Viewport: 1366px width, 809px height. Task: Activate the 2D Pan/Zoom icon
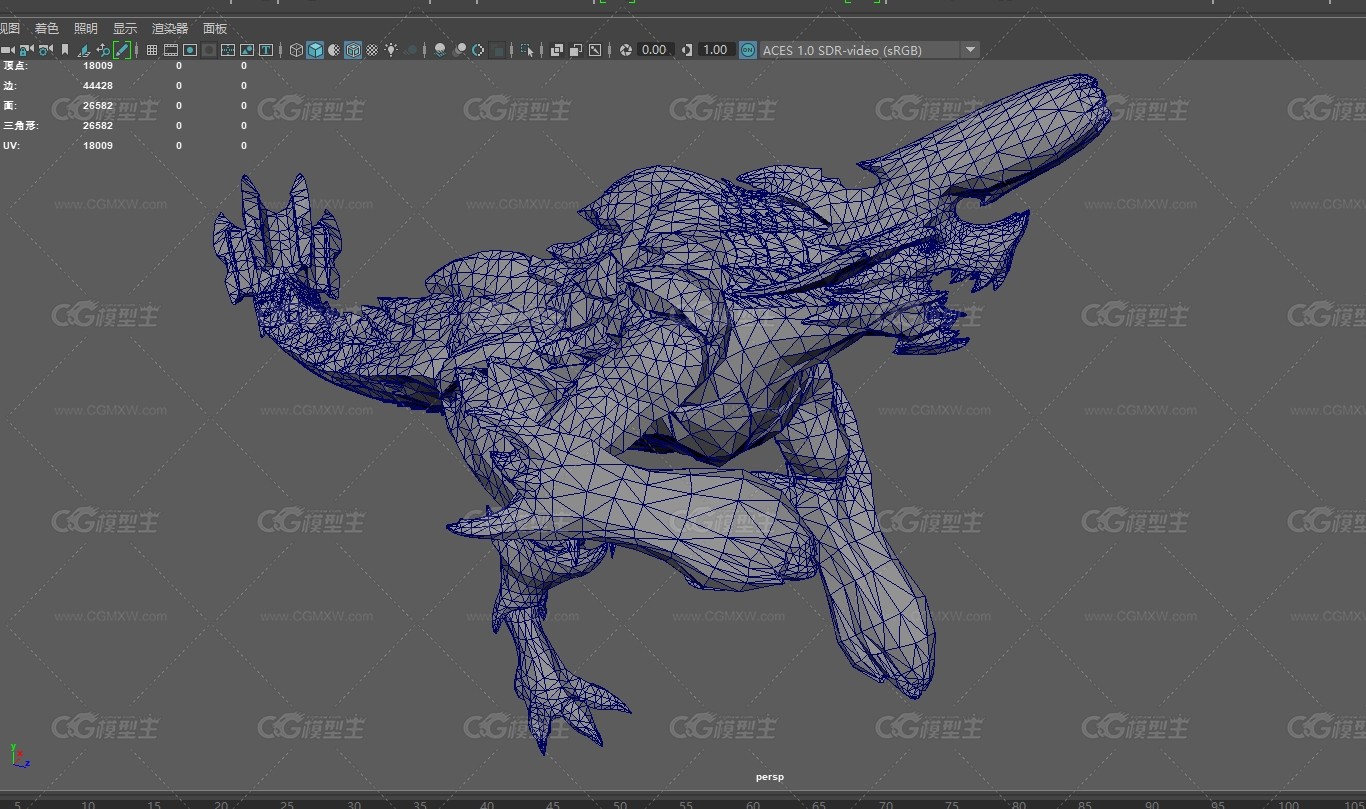[103, 50]
